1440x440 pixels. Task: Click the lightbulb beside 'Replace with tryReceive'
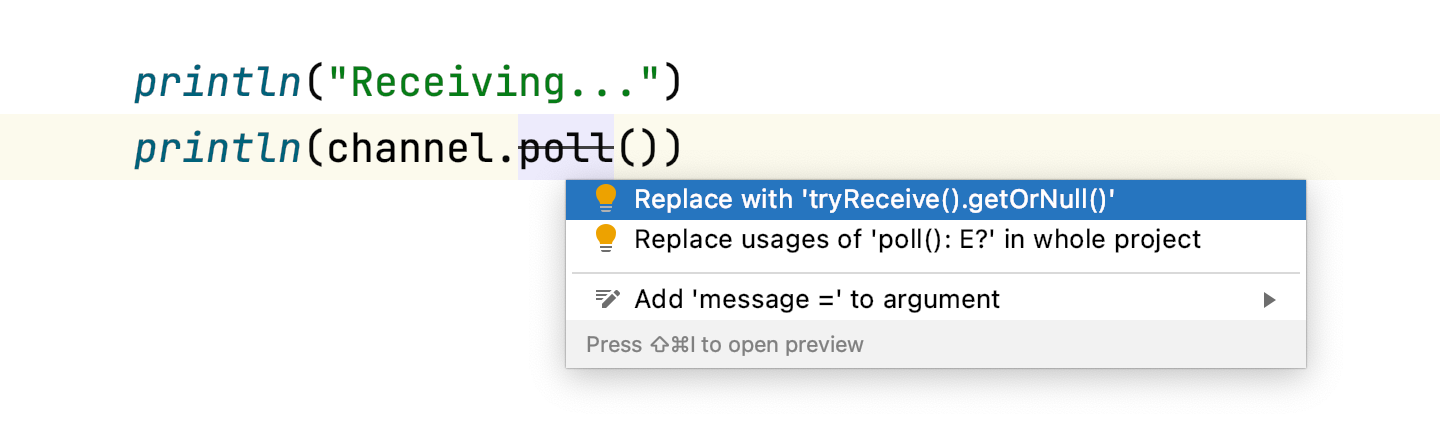606,200
